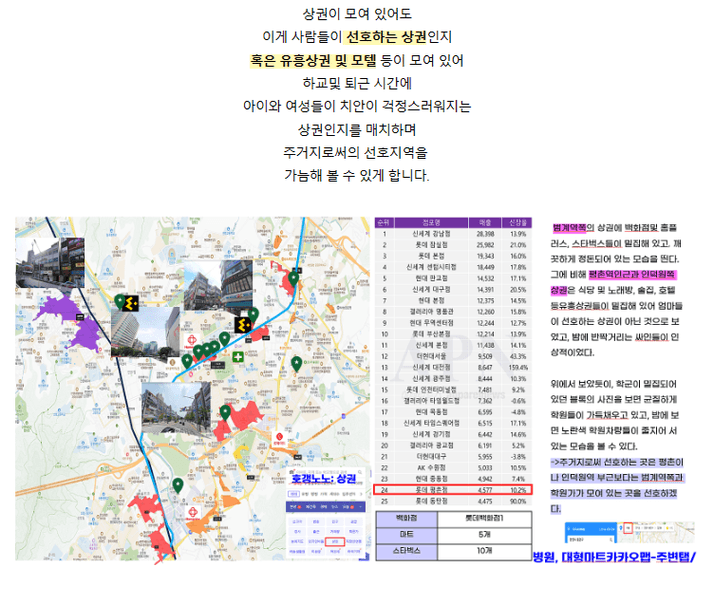Click the yellow-highlighted '선호하는 상권' text
714x591 pixels.
tap(386, 37)
